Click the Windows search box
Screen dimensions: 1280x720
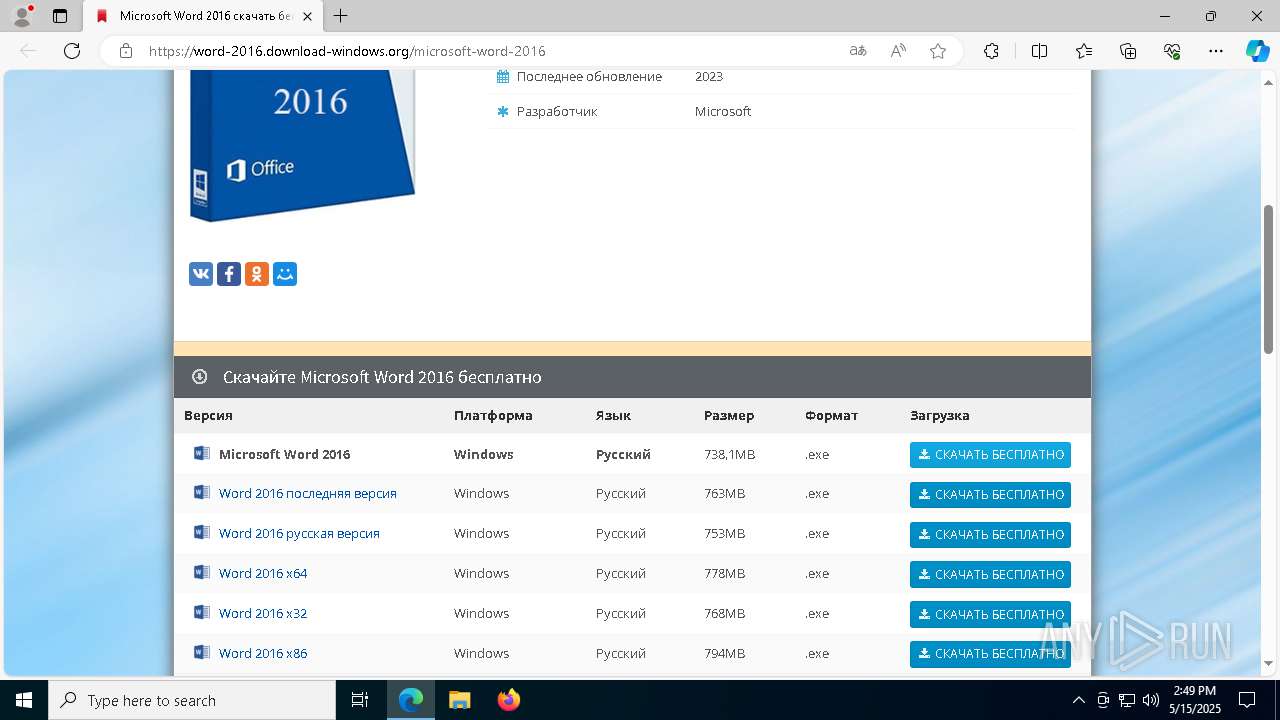(192, 700)
